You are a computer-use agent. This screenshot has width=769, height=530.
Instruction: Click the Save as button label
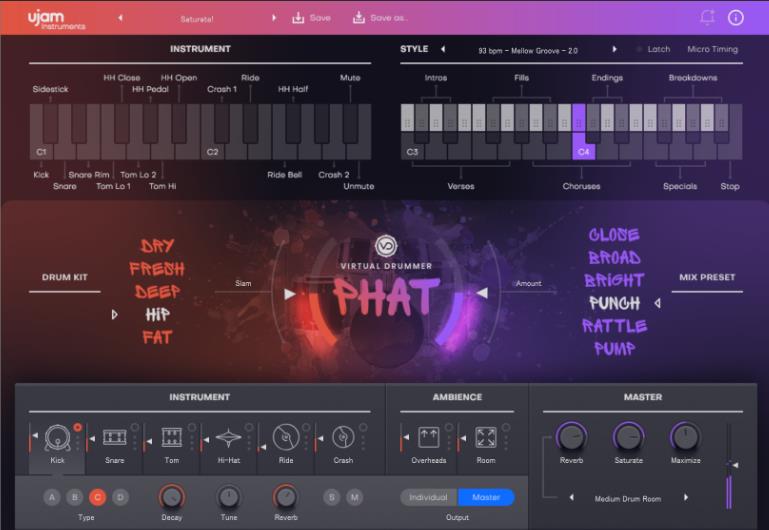[x=388, y=18]
